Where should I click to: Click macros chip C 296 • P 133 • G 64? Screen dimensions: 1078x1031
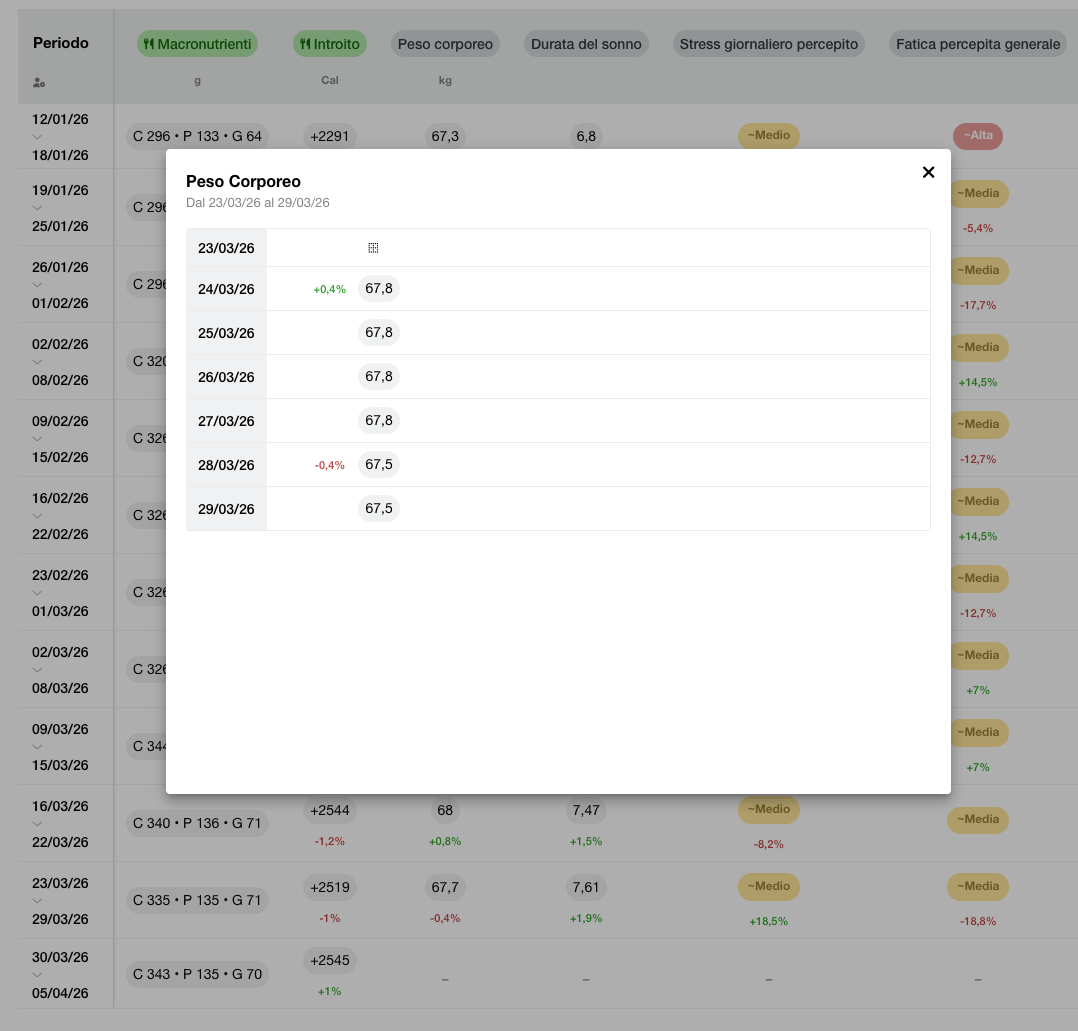(x=197, y=136)
